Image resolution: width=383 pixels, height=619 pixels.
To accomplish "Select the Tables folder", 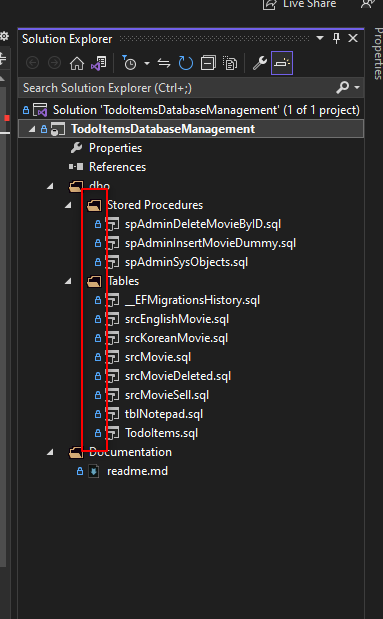I will 123,281.
